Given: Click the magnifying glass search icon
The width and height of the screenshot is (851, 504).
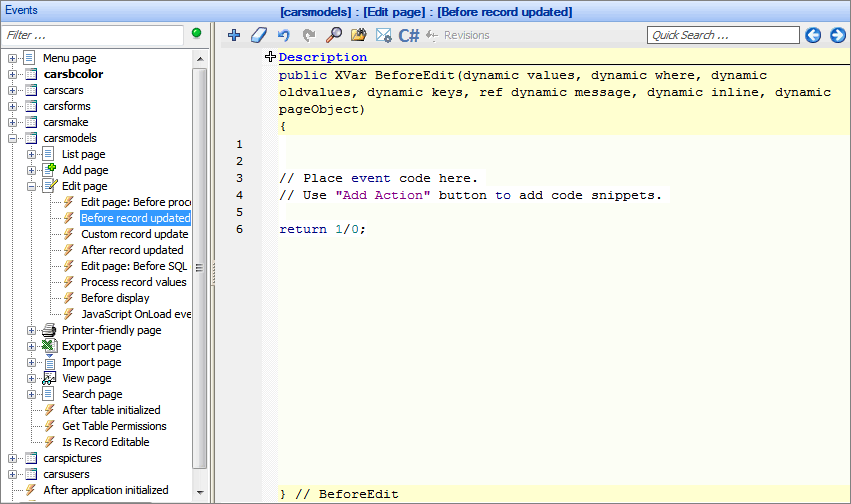Looking at the screenshot, I should pos(334,35).
